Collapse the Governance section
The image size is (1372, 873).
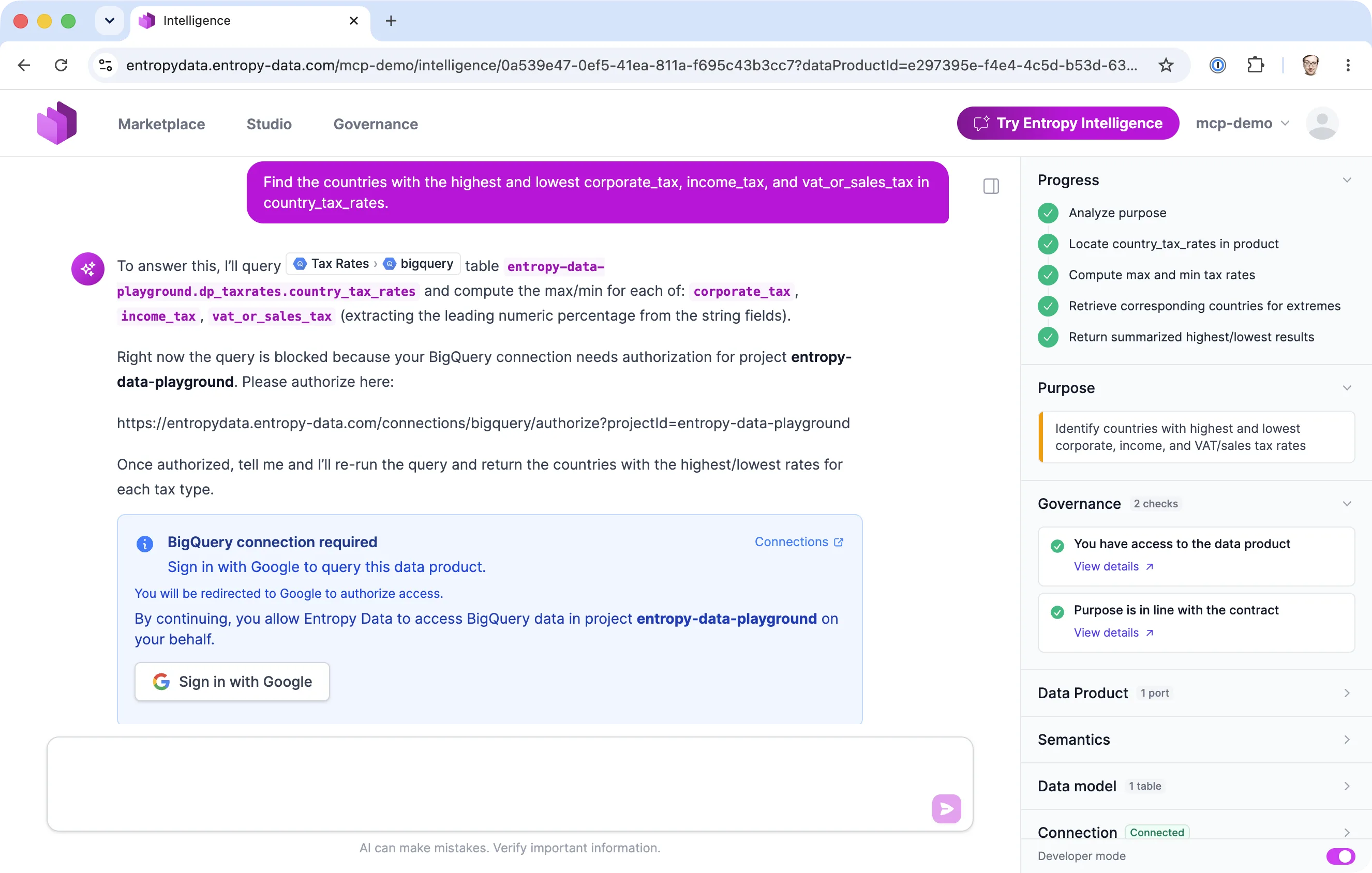(x=1347, y=504)
